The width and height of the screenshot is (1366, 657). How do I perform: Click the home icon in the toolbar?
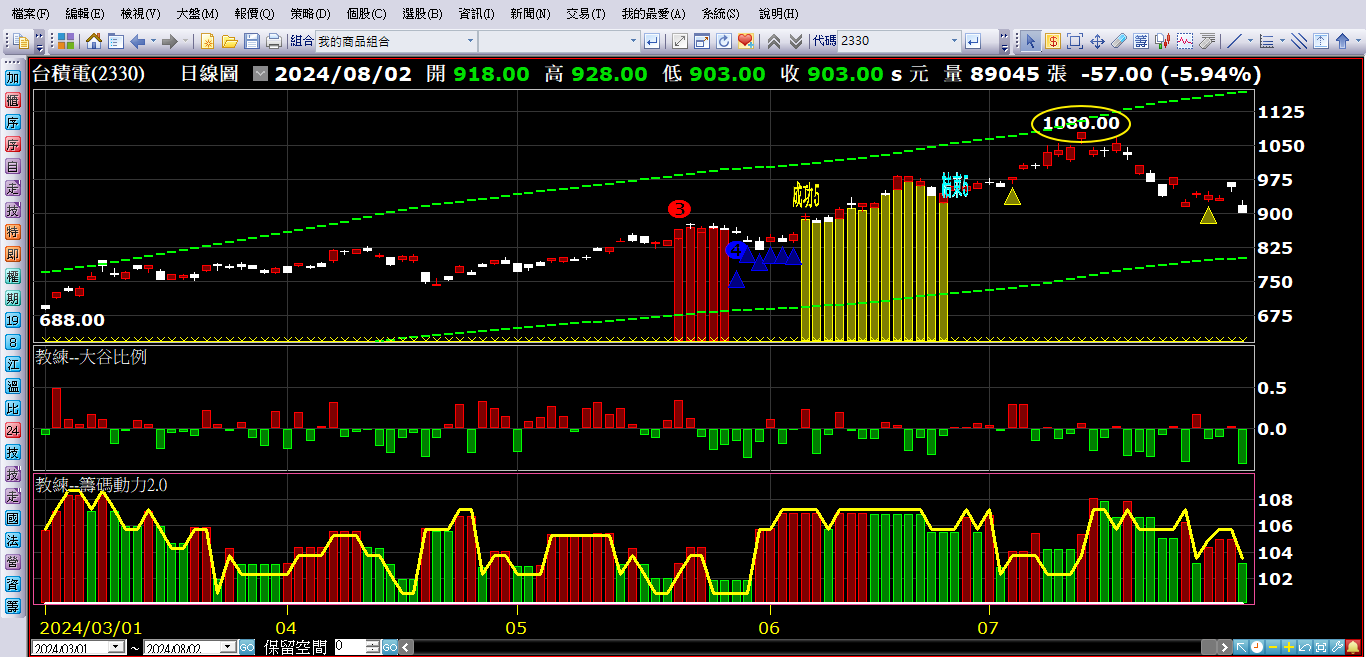(94, 41)
